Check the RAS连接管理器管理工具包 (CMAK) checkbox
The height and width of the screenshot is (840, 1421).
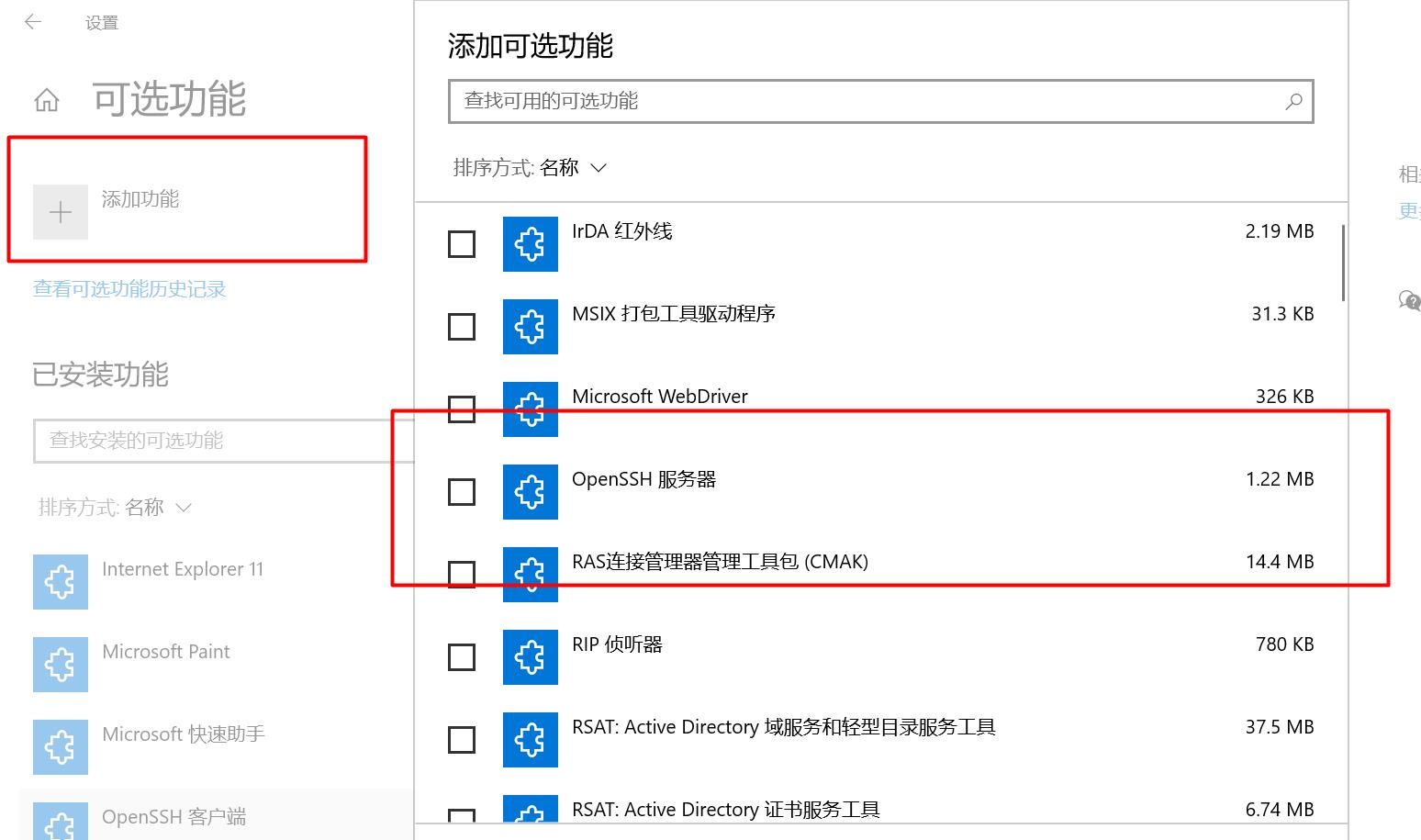click(x=462, y=575)
